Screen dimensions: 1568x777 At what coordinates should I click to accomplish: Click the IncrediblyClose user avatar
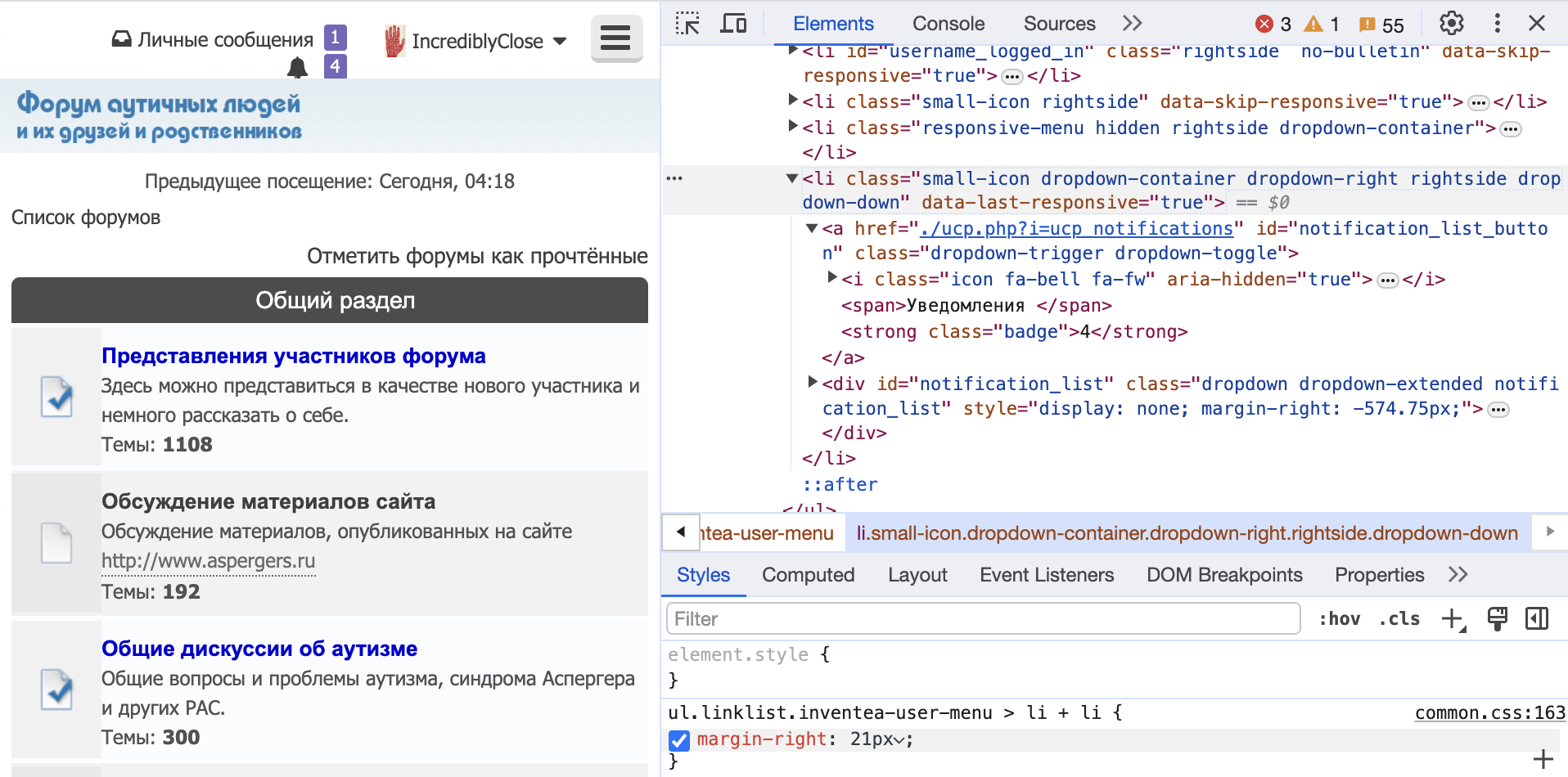tap(394, 41)
